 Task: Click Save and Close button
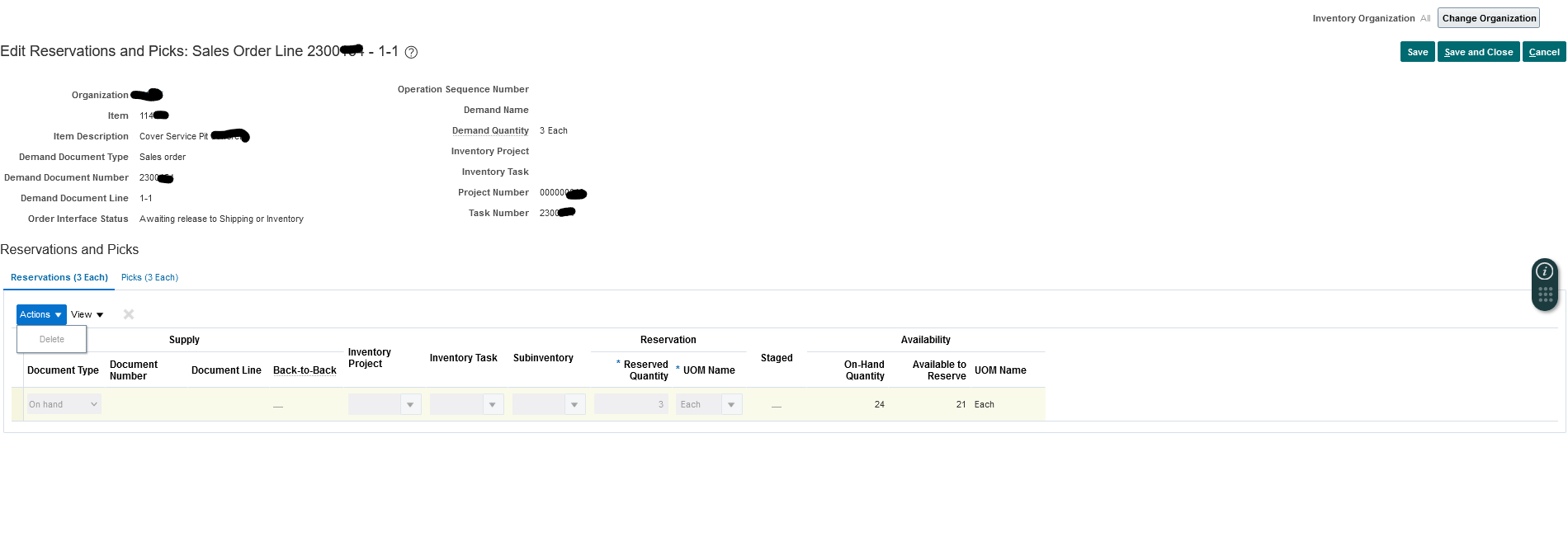point(1478,52)
